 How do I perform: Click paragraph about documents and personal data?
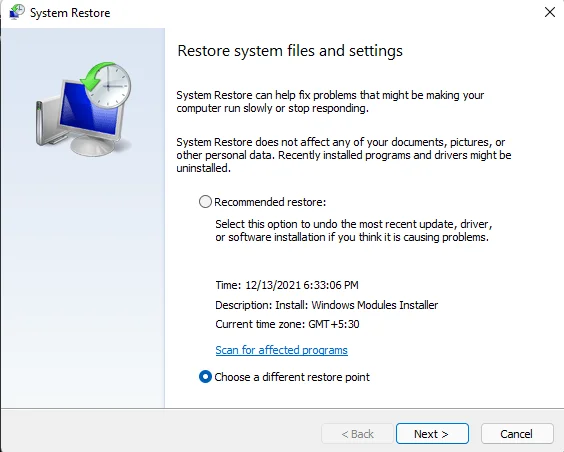(344, 155)
